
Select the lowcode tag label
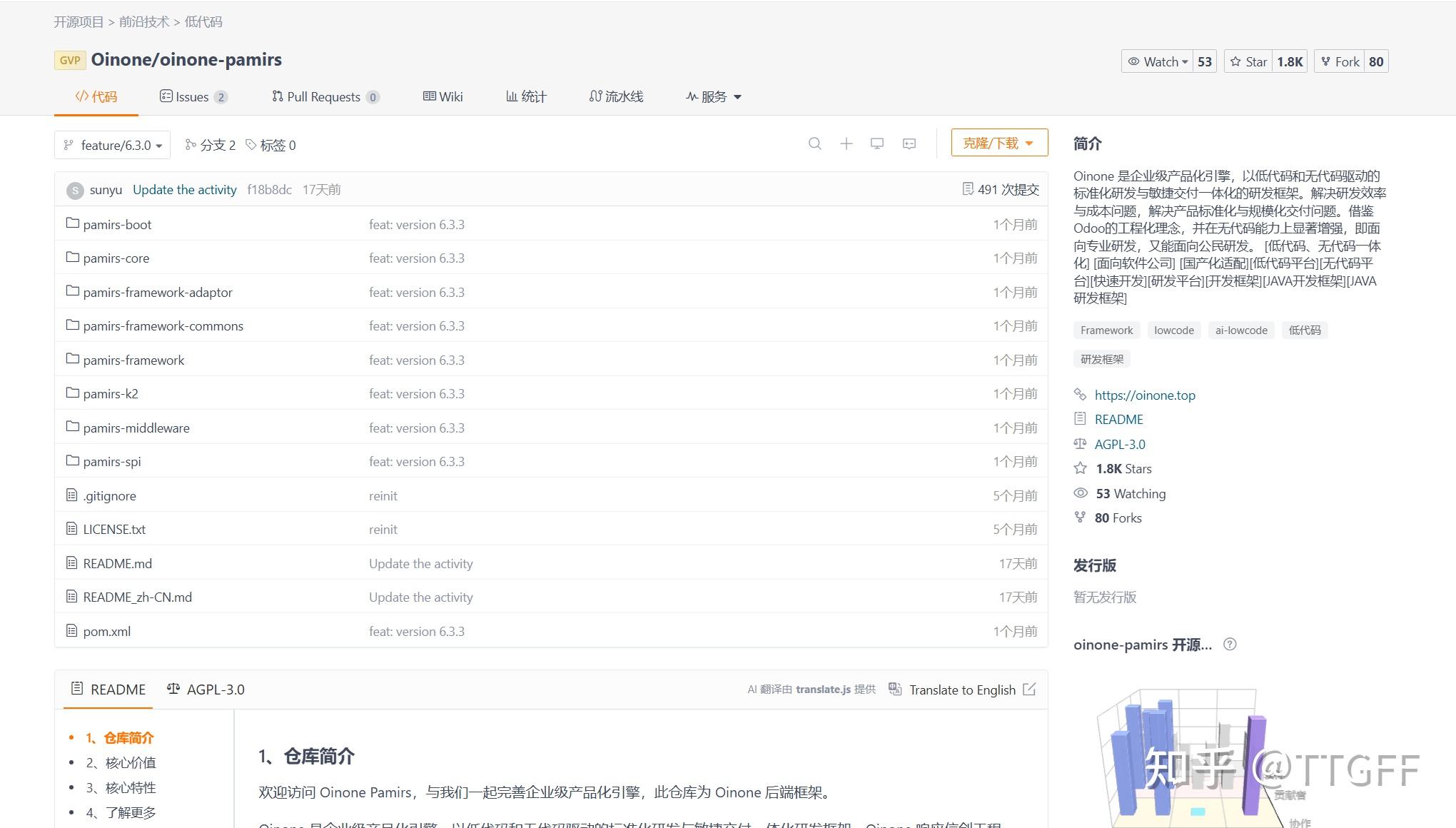pos(1173,330)
